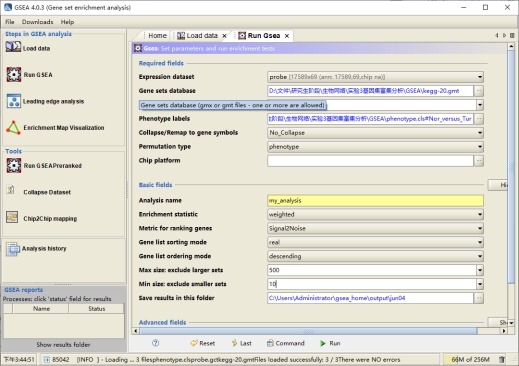The height and width of the screenshot is (366, 519).
Task: Click the Reset parameters button
Action: click(x=203, y=343)
